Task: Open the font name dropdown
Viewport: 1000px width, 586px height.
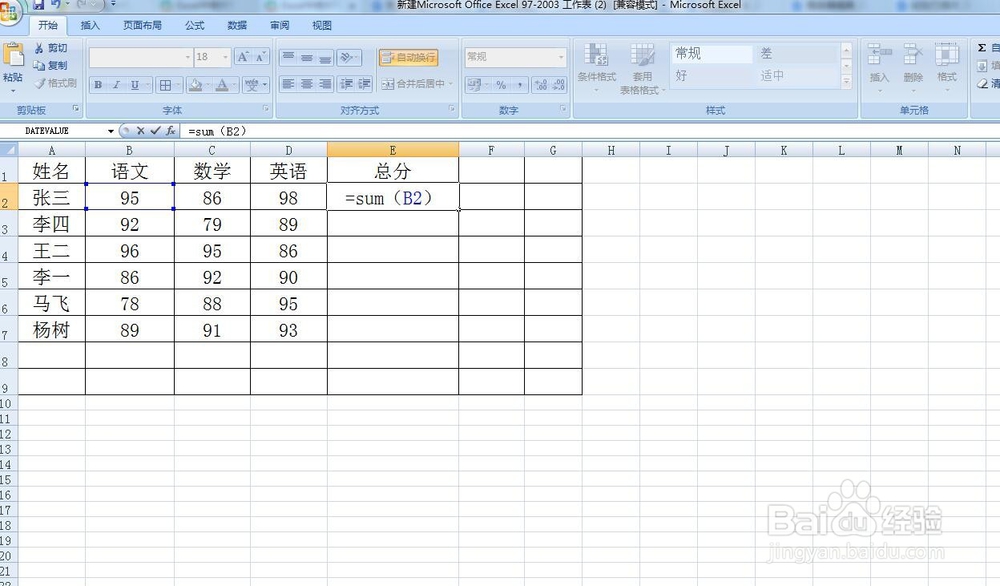Action: pyautogui.click(x=188, y=57)
